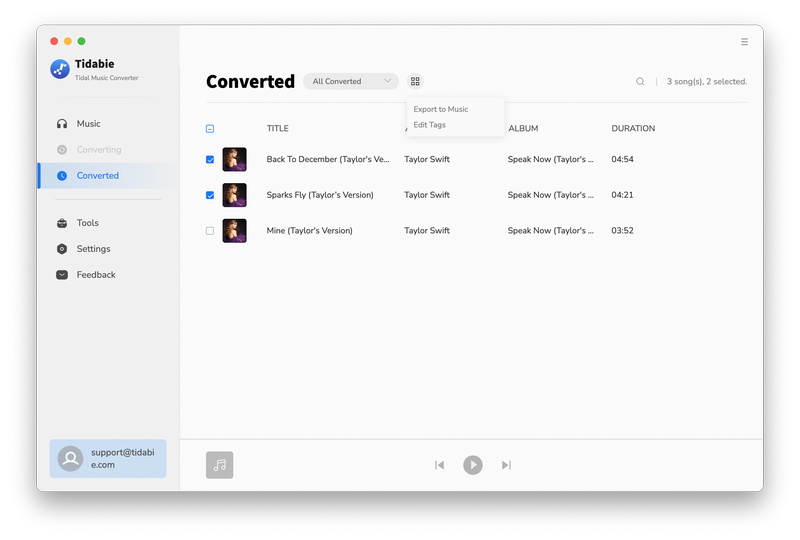Click Mine (Taylor's Version) album thumbnail

(235, 231)
